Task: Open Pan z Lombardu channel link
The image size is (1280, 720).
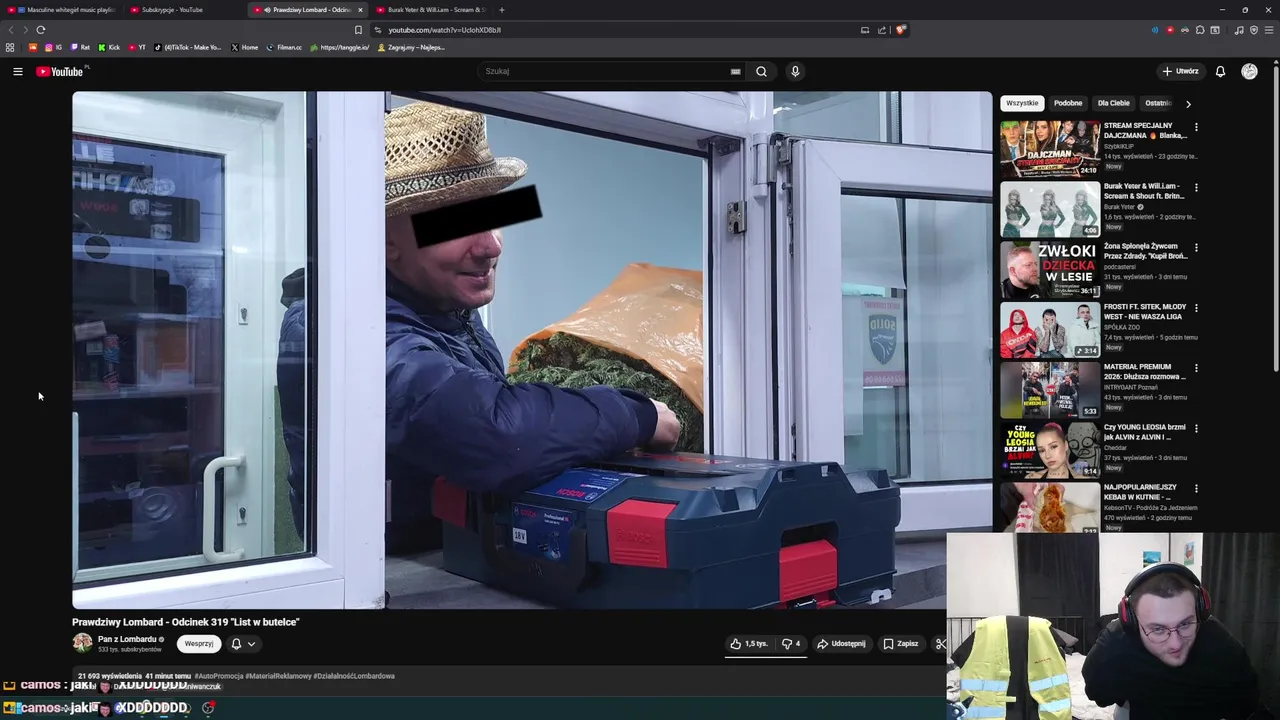Action: click(x=127, y=639)
